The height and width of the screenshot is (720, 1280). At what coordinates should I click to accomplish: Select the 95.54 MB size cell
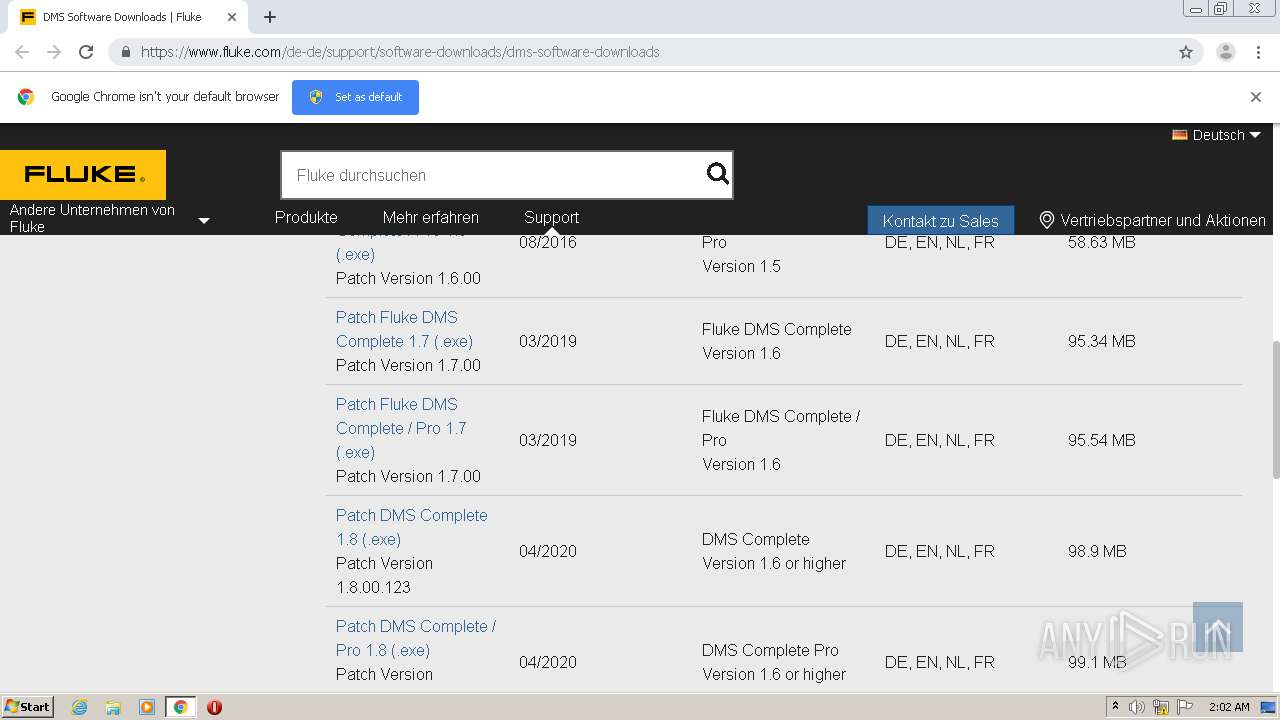click(x=1101, y=440)
